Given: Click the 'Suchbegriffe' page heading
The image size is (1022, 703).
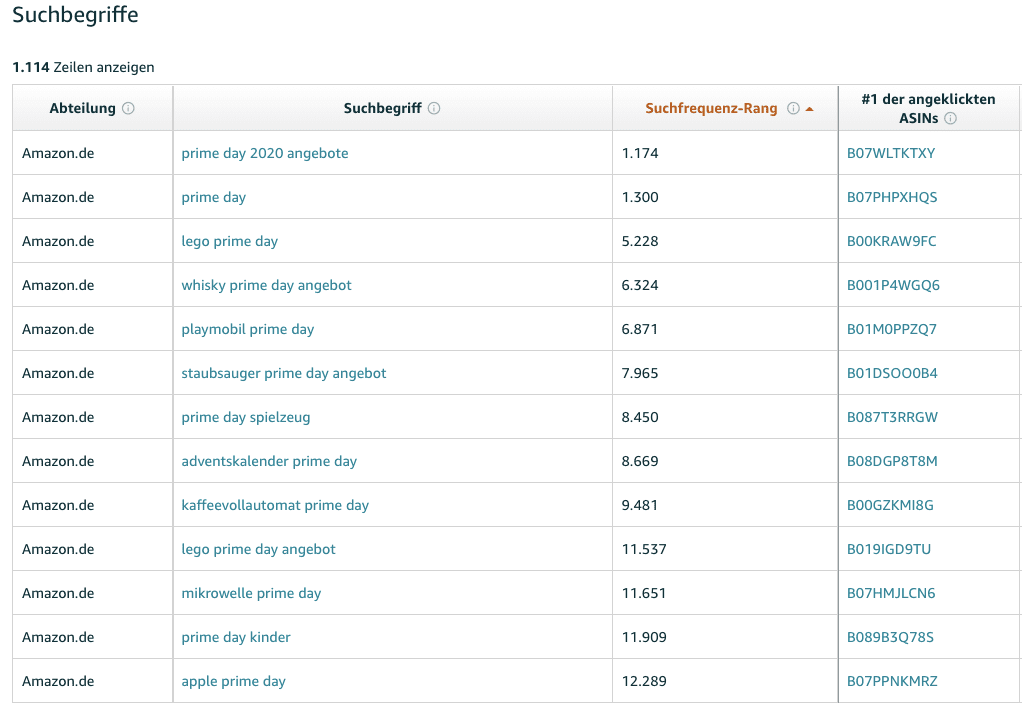Looking at the screenshot, I should [x=76, y=14].
